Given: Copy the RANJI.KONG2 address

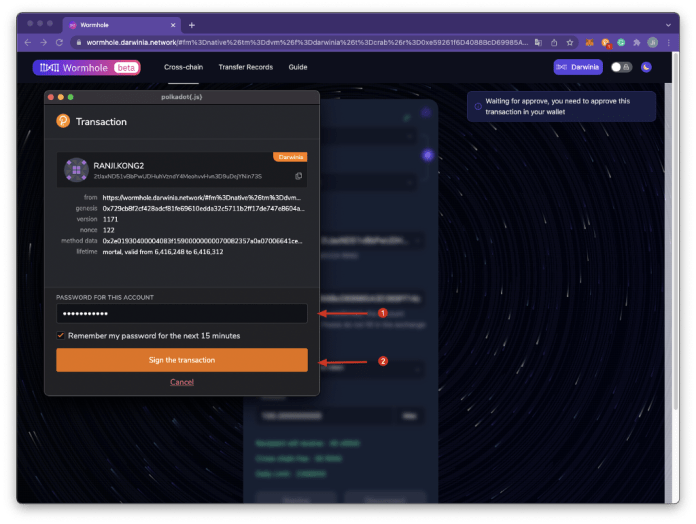Looking at the screenshot, I should click(x=299, y=176).
